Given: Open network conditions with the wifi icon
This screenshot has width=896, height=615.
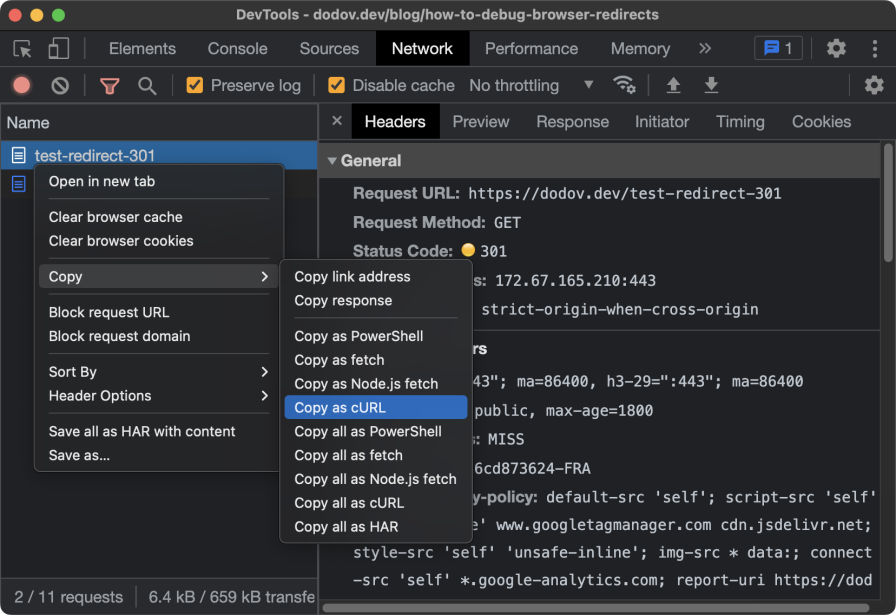Looking at the screenshot, I should click(x=625, y=85).
